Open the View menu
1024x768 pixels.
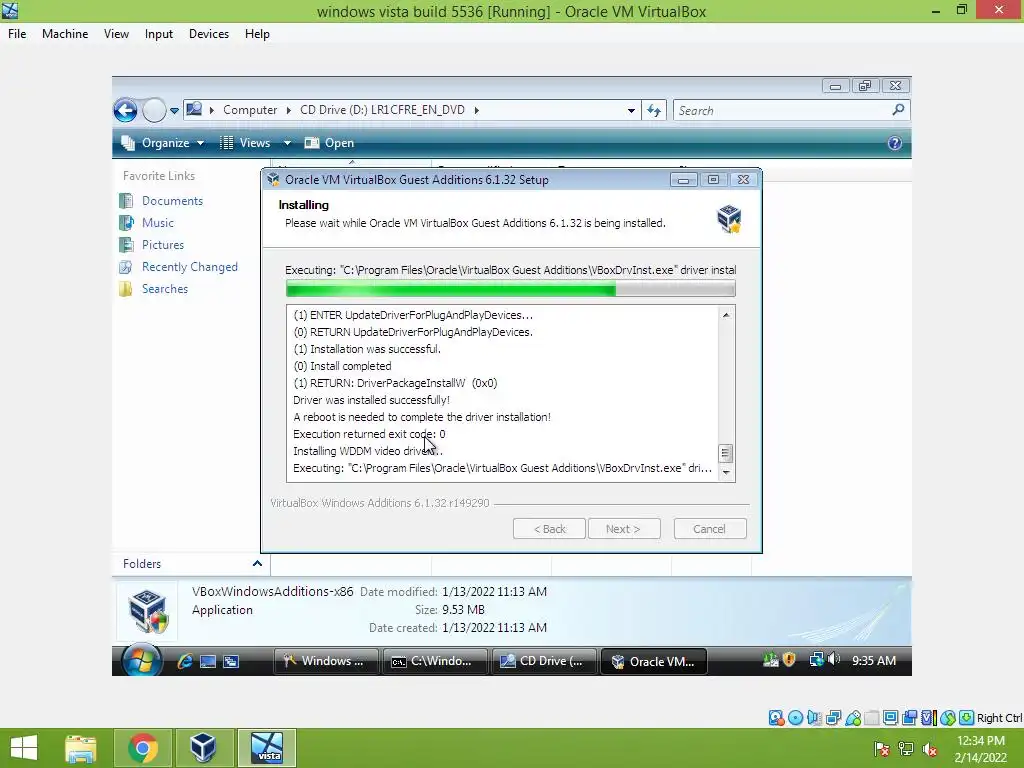point(116,34)
